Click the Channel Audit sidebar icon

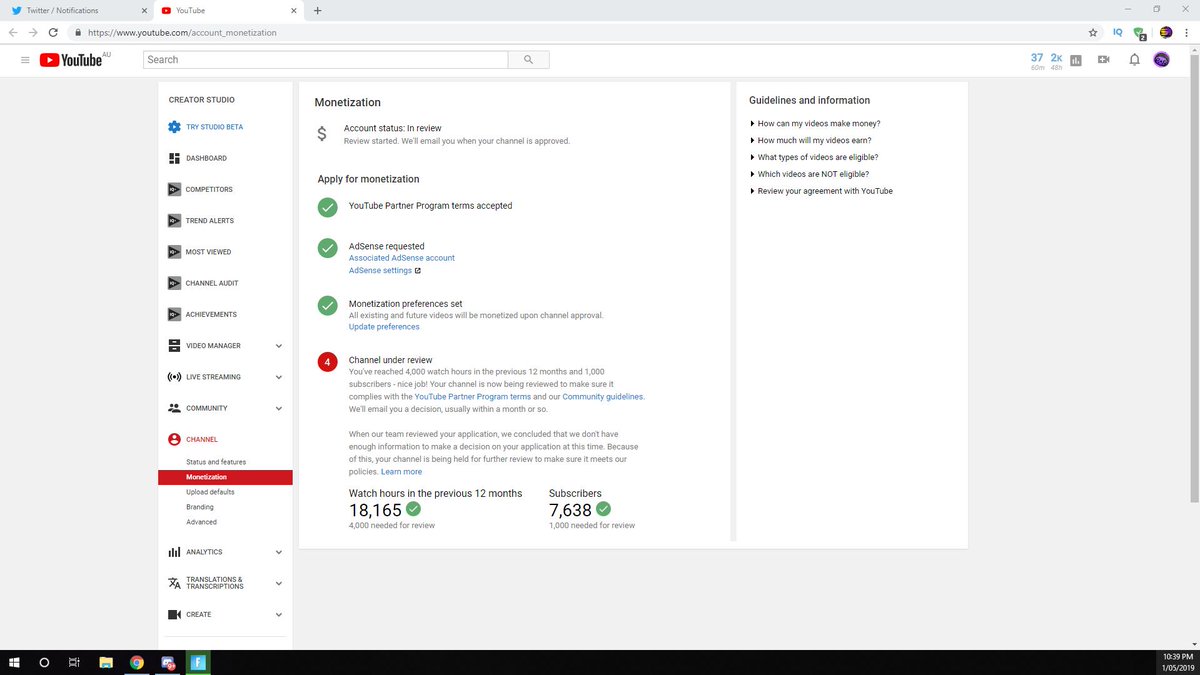click(x=174, y=283)
